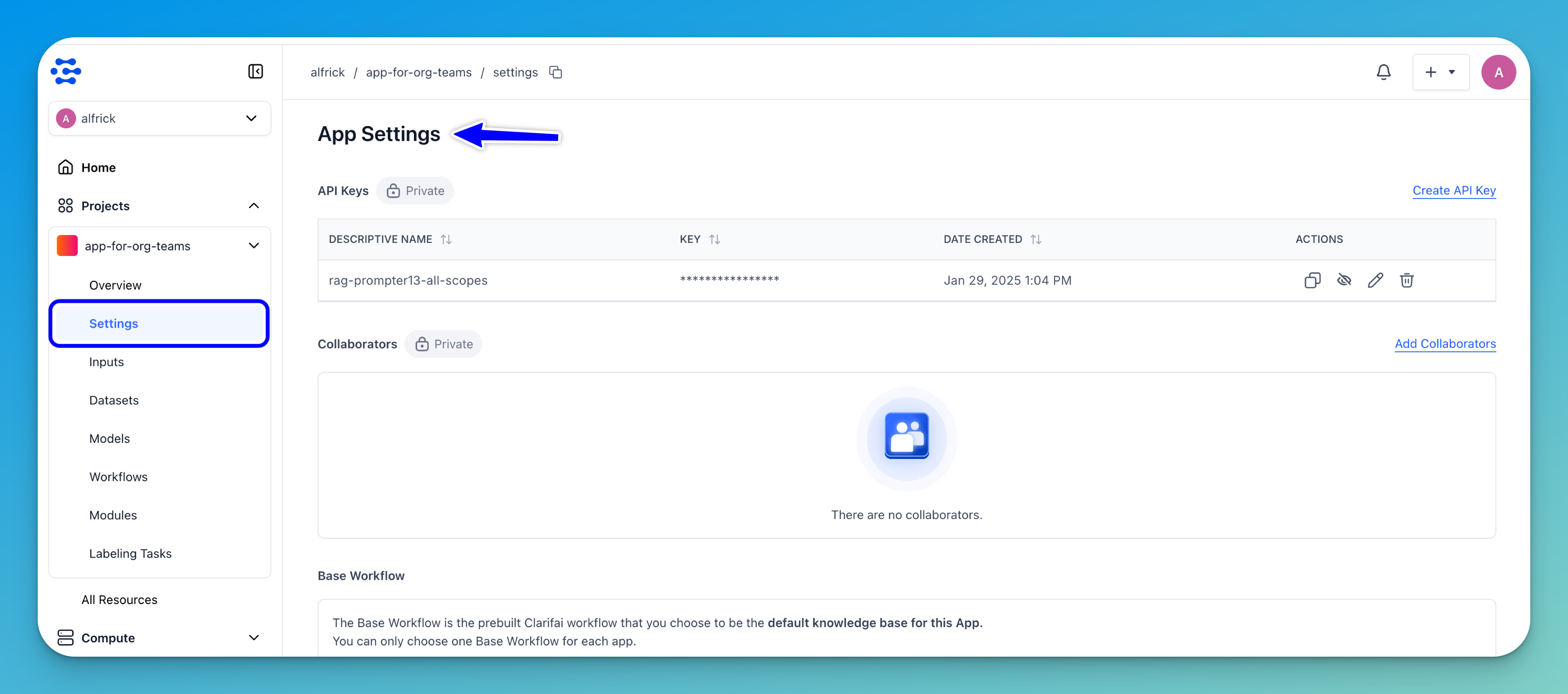Viewport: 1568px width, 694px height.
Task: Collapse the app-for-org-teams chevron
Action: click(254, 246)
